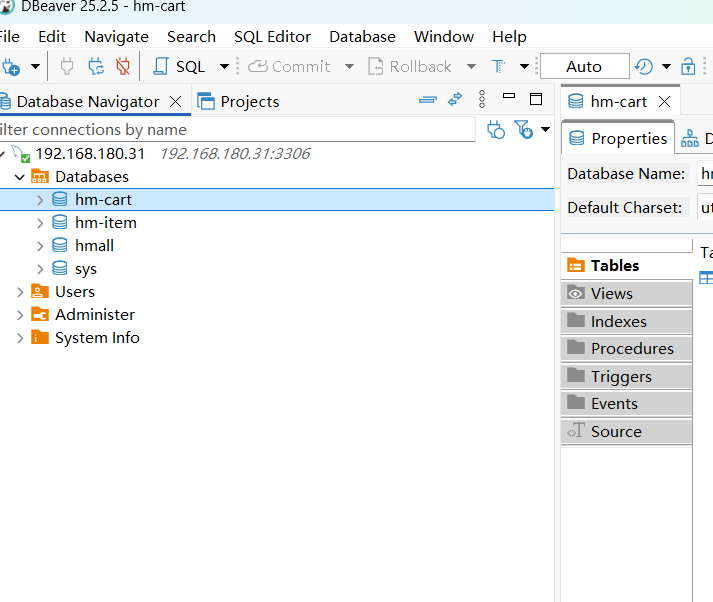Click the connection filter plug icon

point(496,130)
